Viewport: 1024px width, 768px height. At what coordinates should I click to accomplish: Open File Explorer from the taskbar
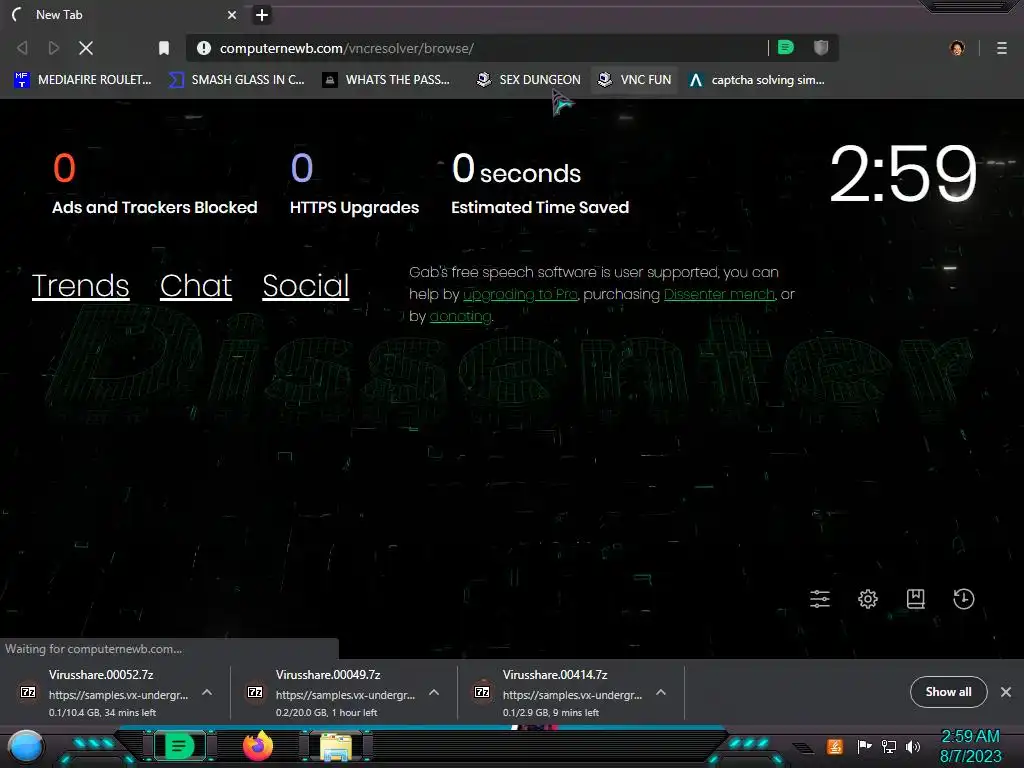(x=335, y=746)
